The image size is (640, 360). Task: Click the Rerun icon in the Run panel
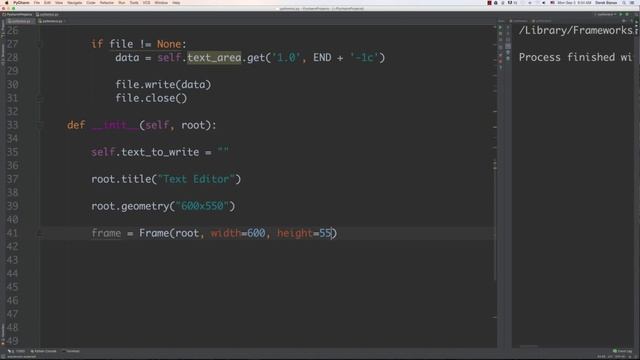[x=500, y=28]
